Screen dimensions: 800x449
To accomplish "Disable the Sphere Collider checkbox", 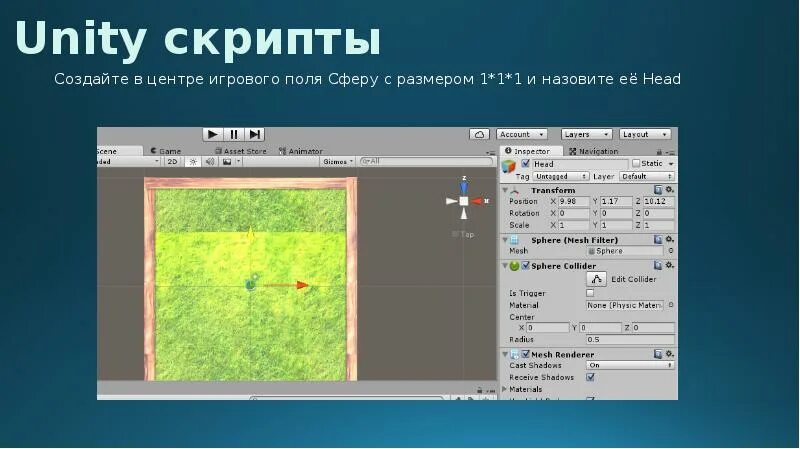I will [x=525, y=265].
